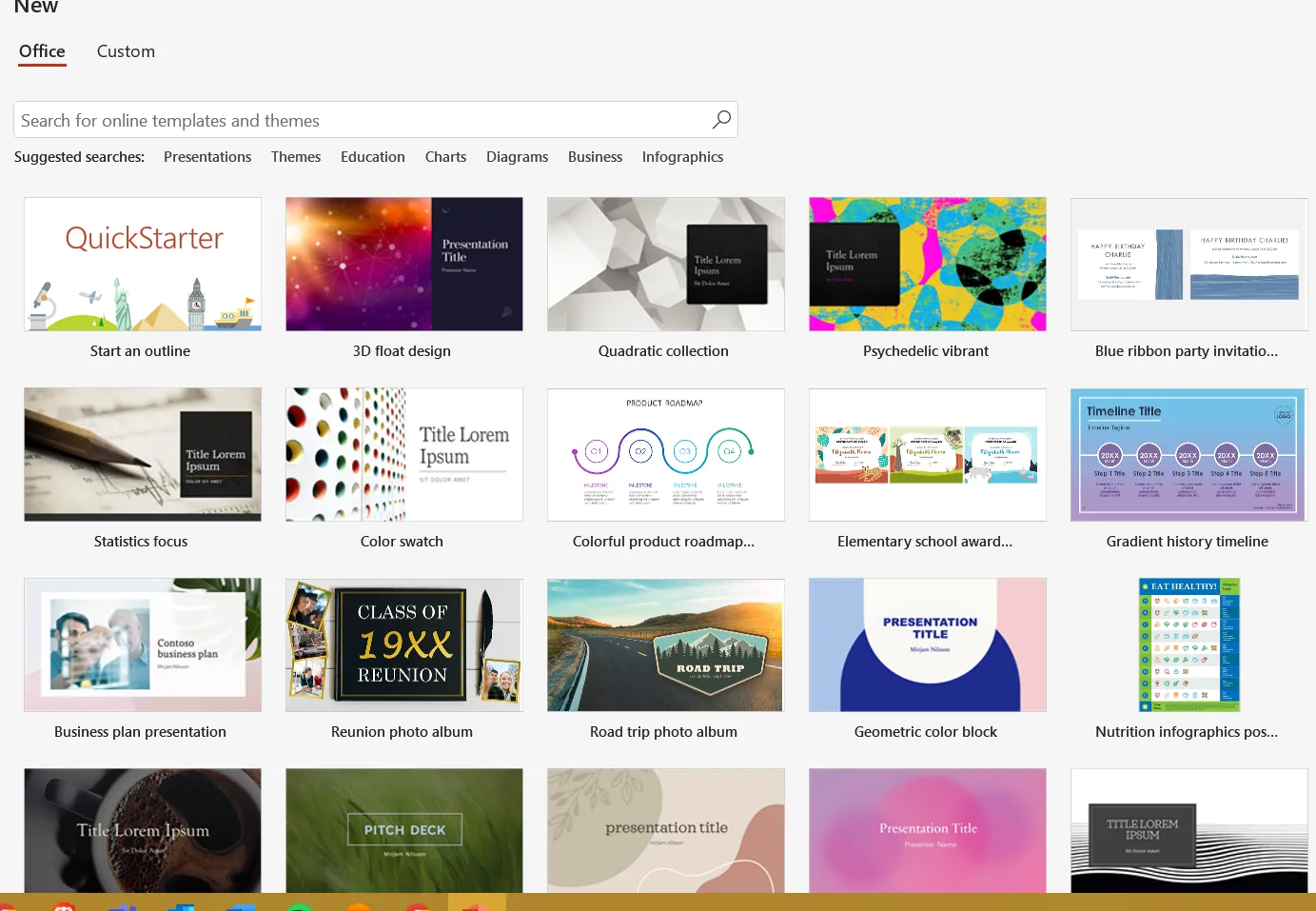Browse Business templates
Image resolution: width=1316 pixels, height=911 pixels.
[x=595, y=156]
